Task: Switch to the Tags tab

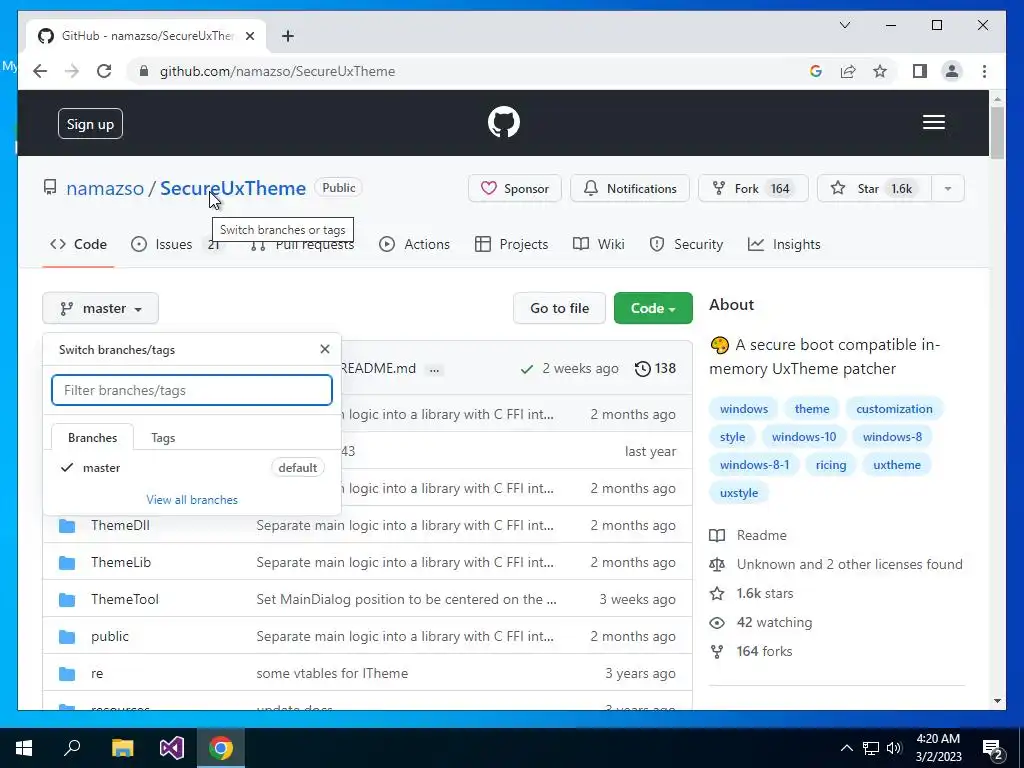Action: tap(163, 438)
